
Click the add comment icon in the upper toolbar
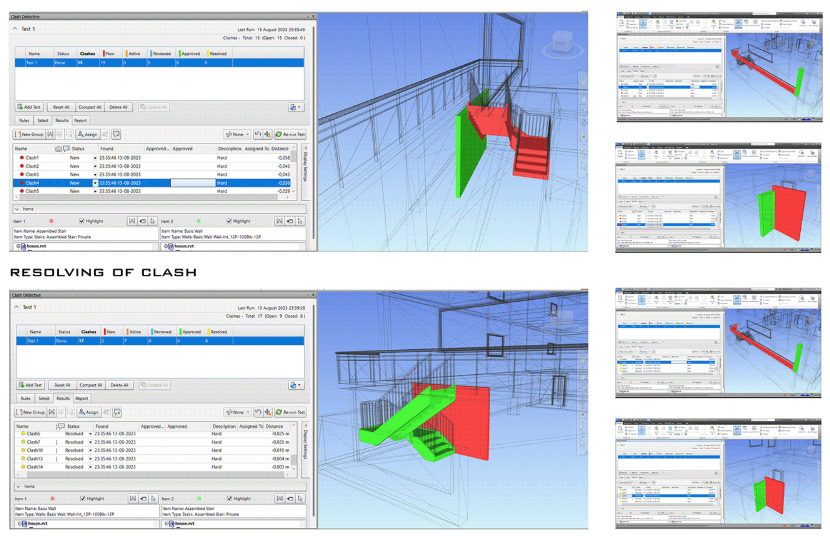point(117,133)
